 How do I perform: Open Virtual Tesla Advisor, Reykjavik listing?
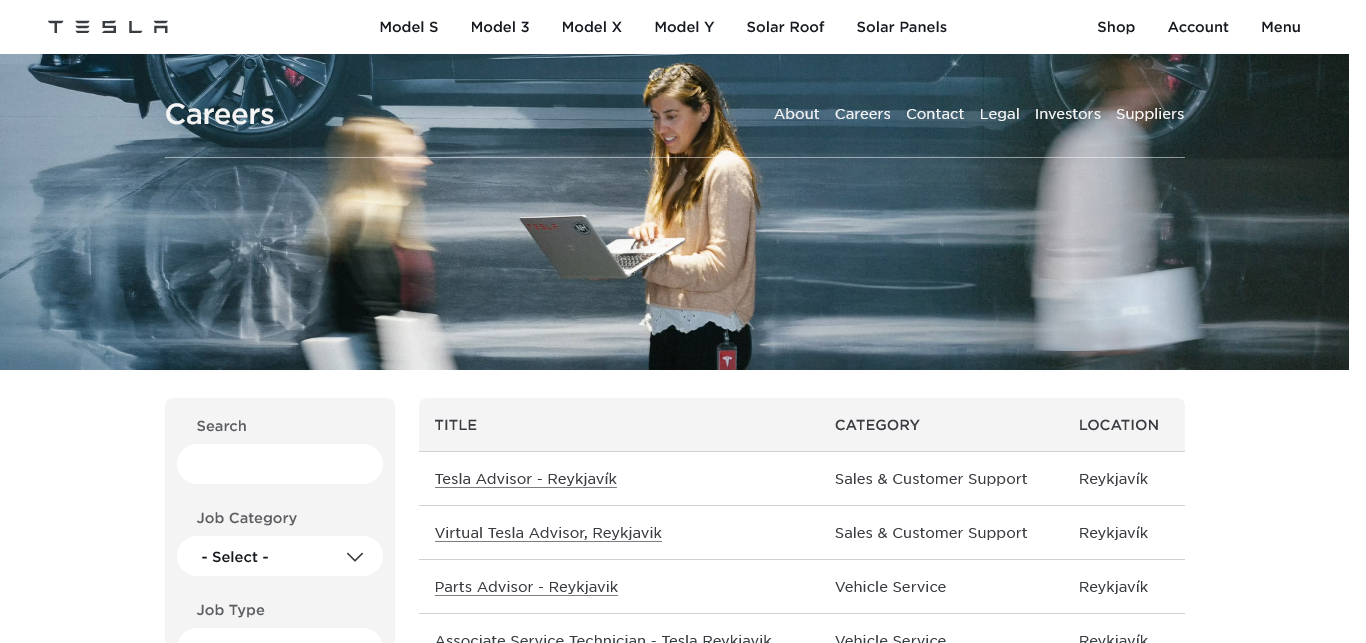548,533
